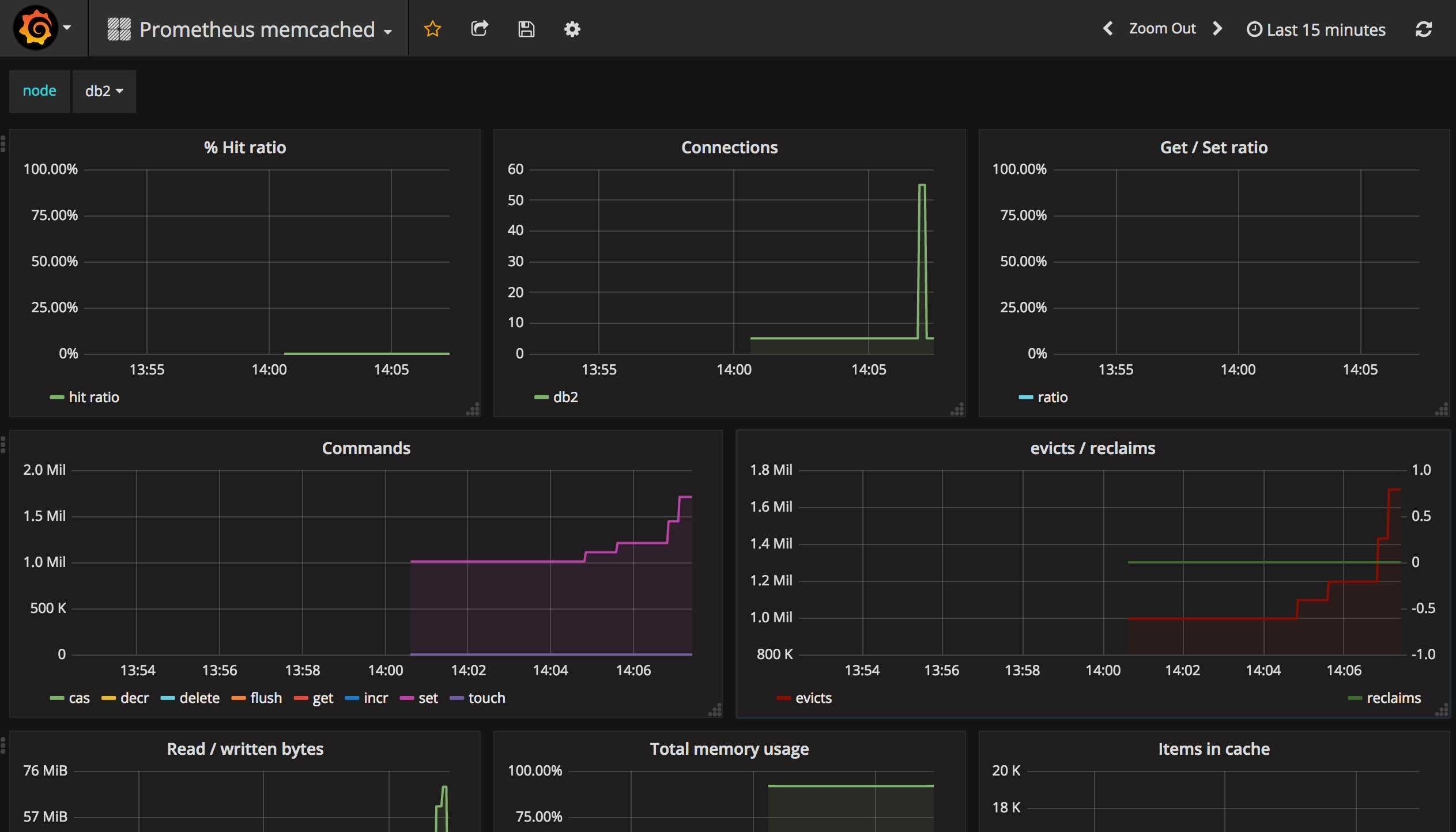
Task: Open dashboard settings gear icon
Action: point(572,29)
